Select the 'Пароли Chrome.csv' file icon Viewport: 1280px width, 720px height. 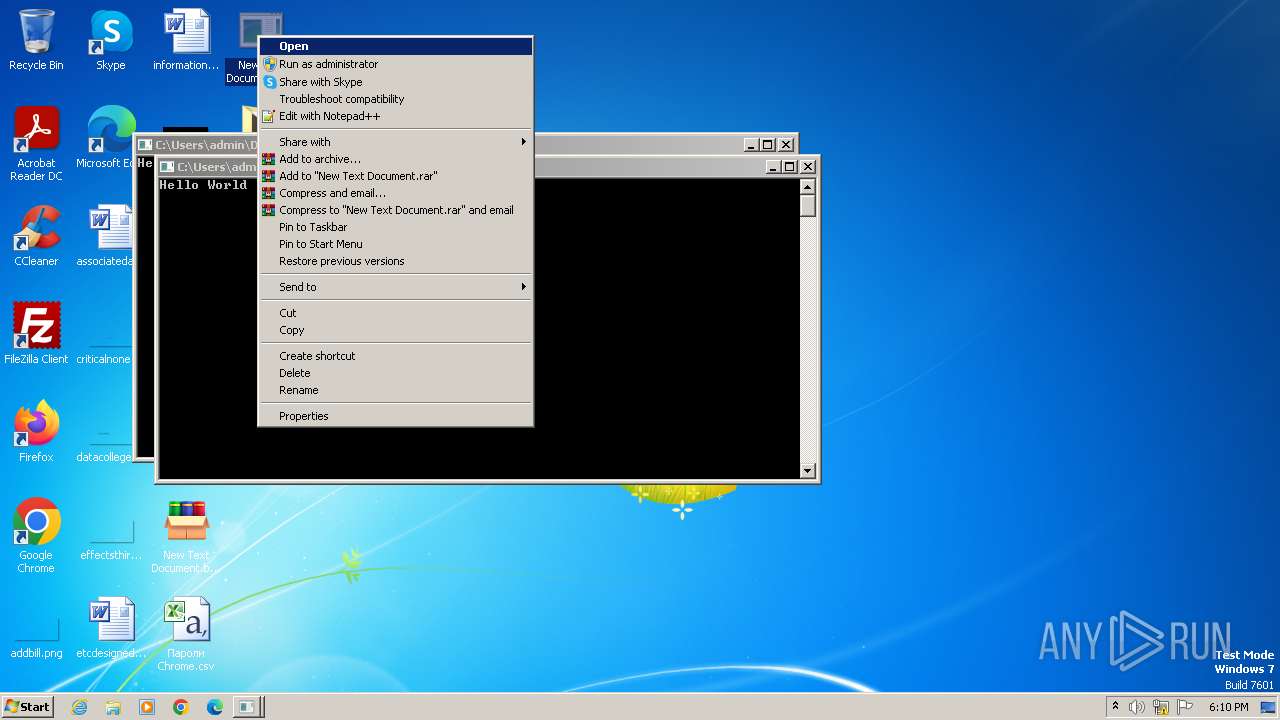pos(186,634)
